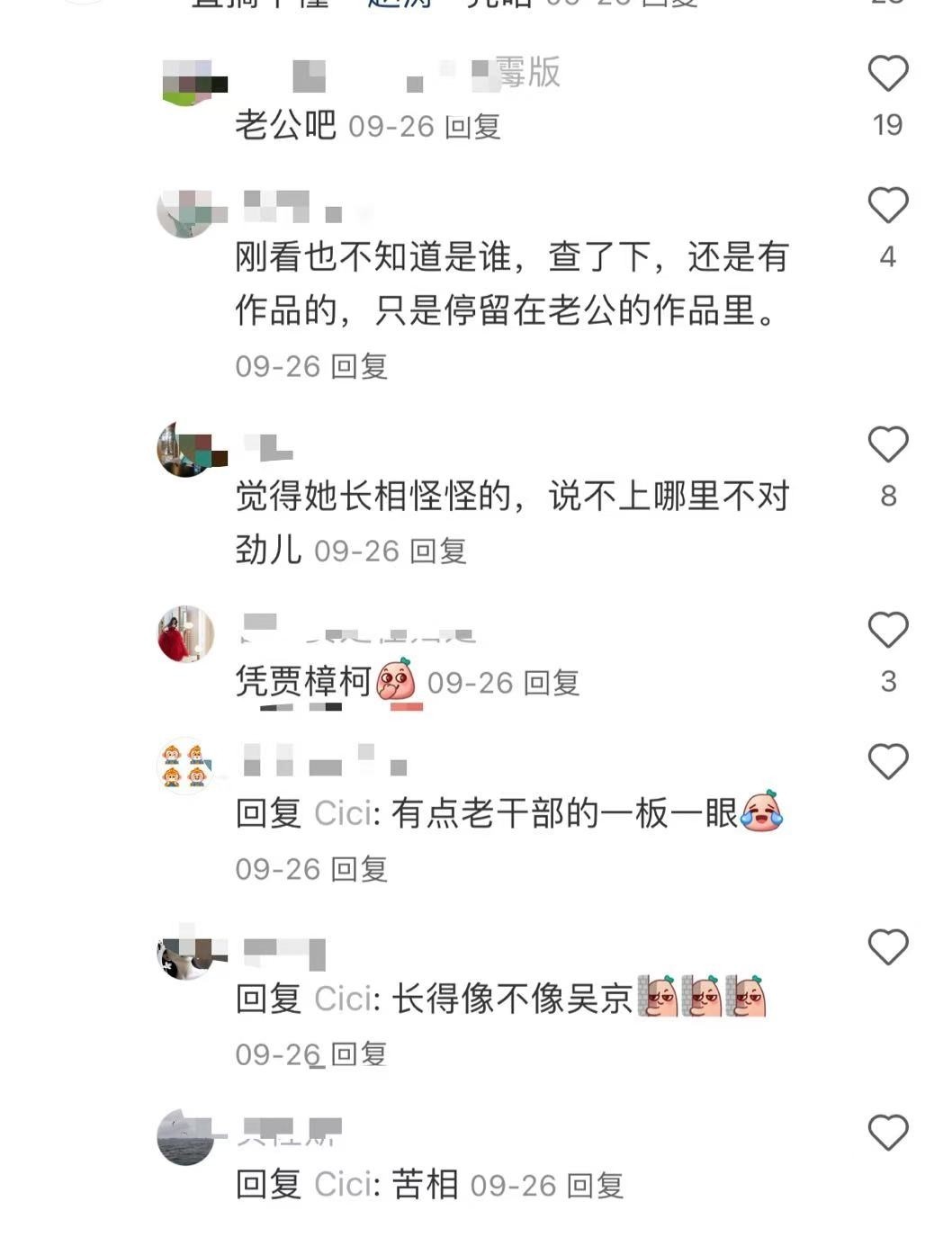The image size is (952, 1237).
Task: Like the '觉得她长相怪怪的' comment
Action: click(x=887, y=444)
